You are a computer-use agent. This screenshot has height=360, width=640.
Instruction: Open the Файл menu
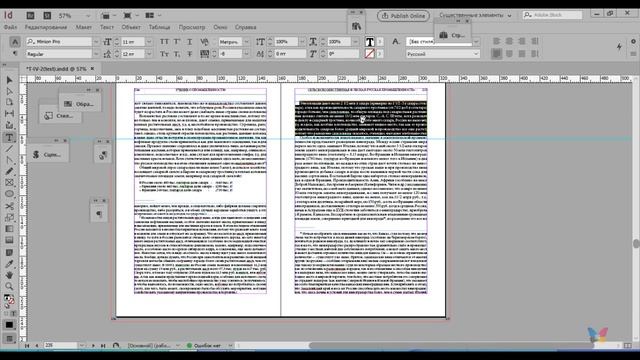11,27
